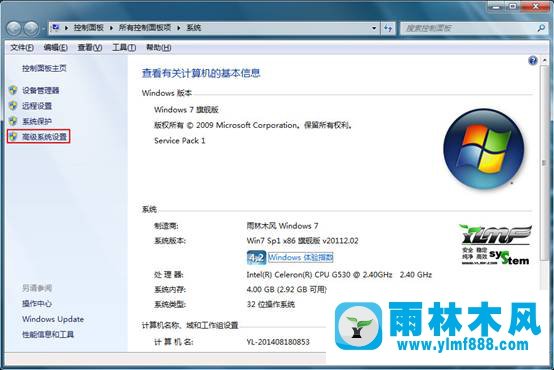Click the search magnifier icon
Screen dimensions: 554x370
click(x=541, y=28)
